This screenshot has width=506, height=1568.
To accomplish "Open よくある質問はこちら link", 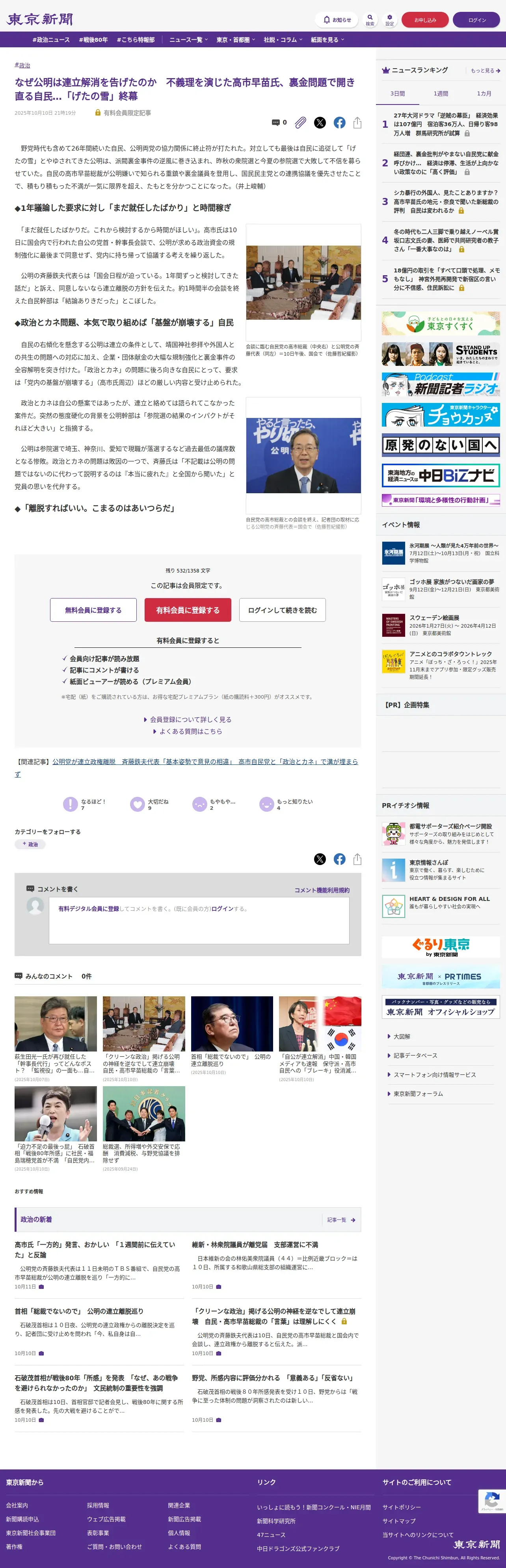I will [x=188, y=732].
